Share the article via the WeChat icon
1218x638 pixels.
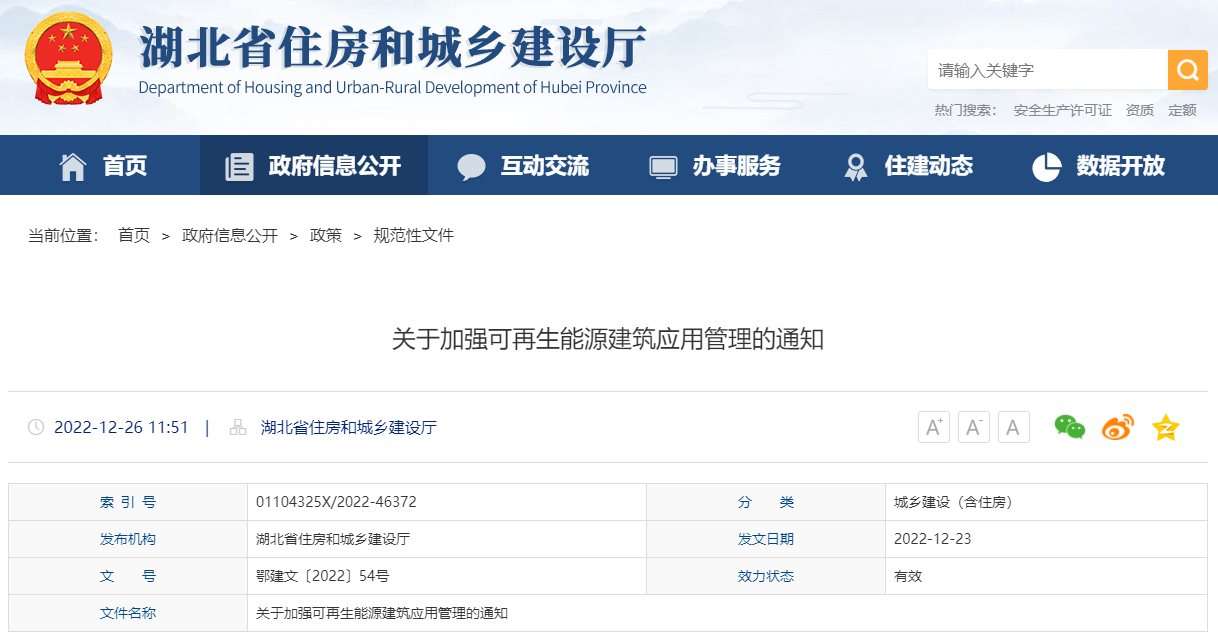1070,427
